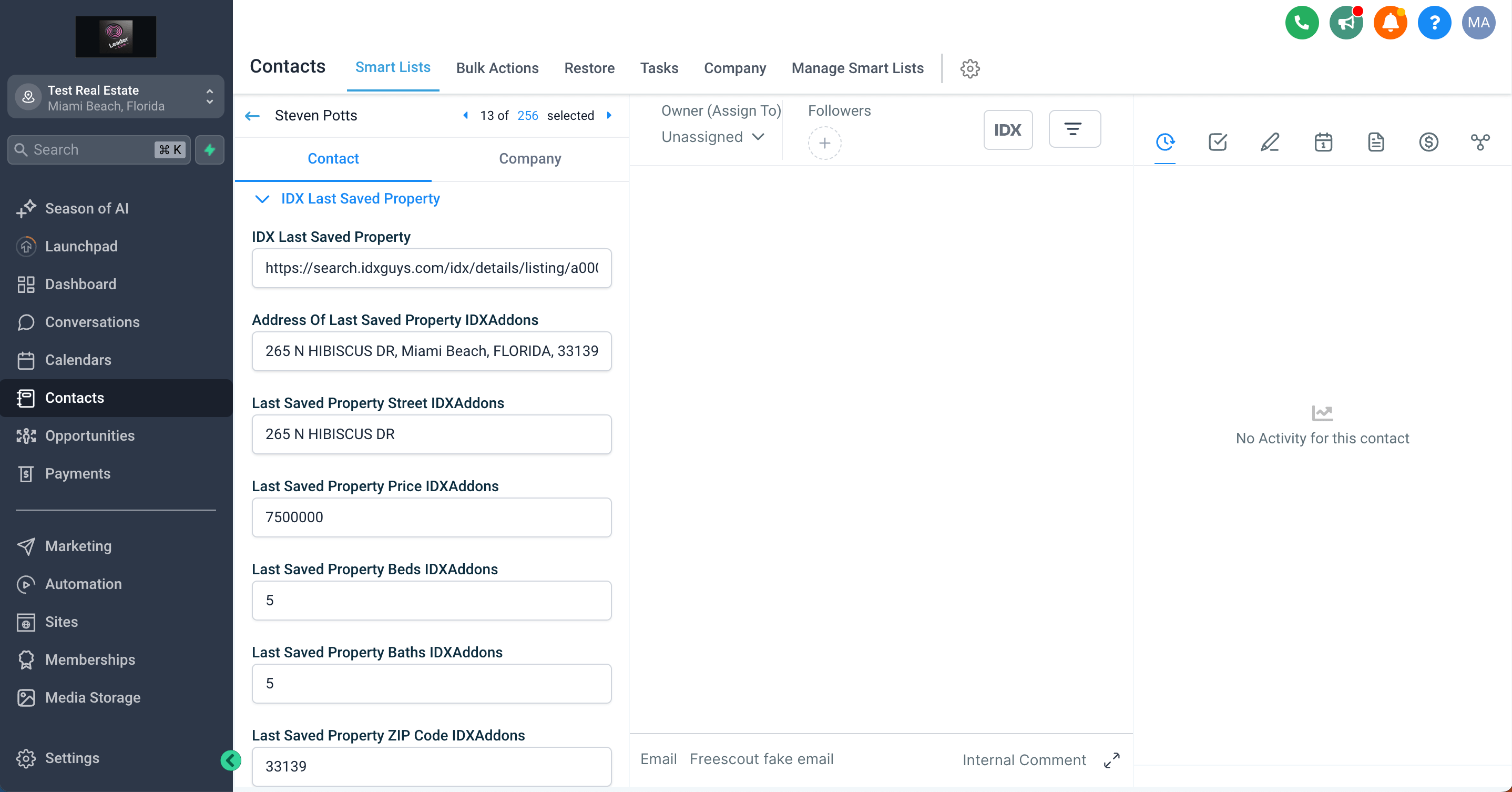Image resolution: width=1512 pixels, height=792 pixels.
Task: Open the Notes pencil icon in right panel
Action: tap(1270, 141)
